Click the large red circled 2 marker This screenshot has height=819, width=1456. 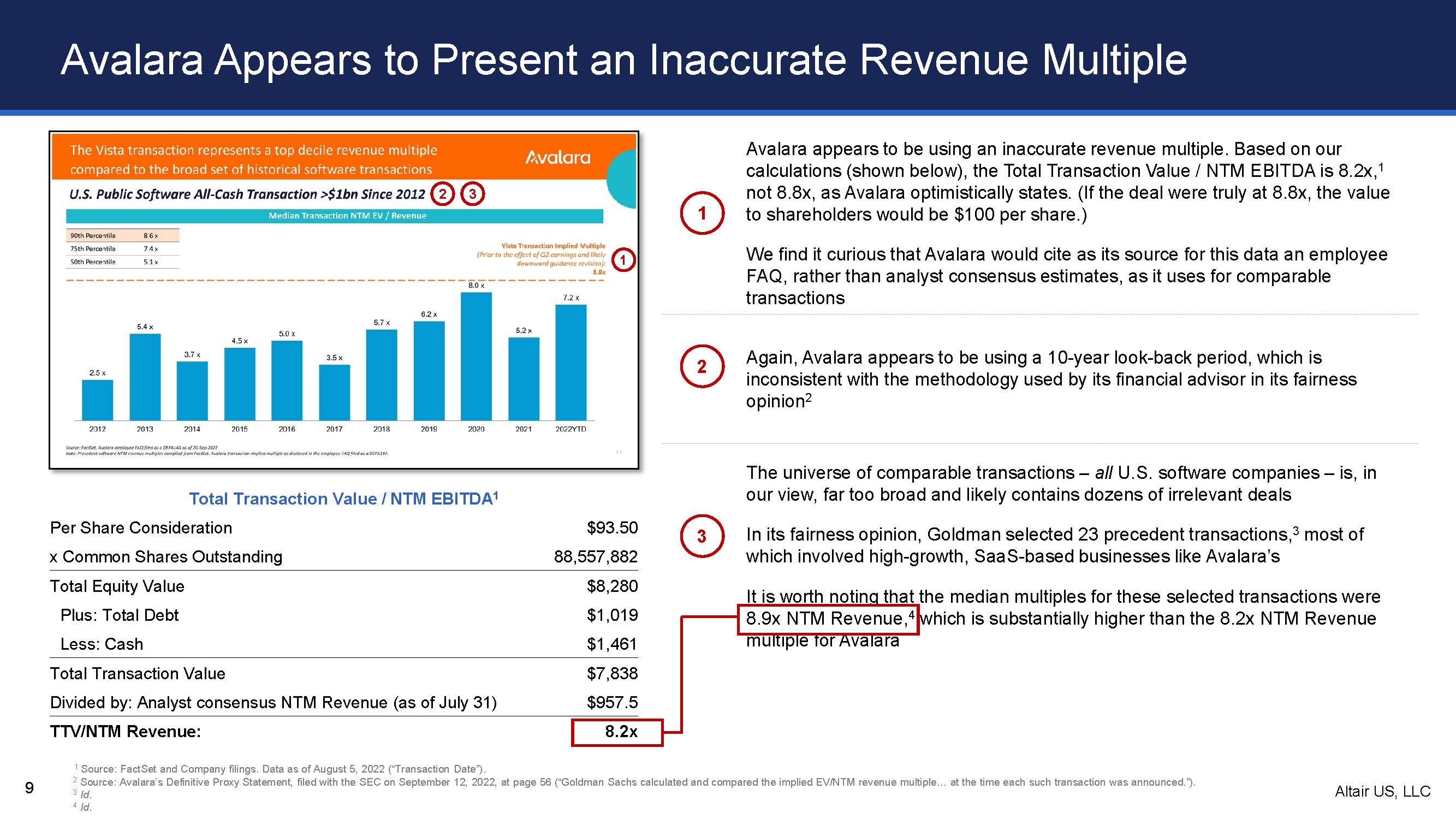coord(702,366)
